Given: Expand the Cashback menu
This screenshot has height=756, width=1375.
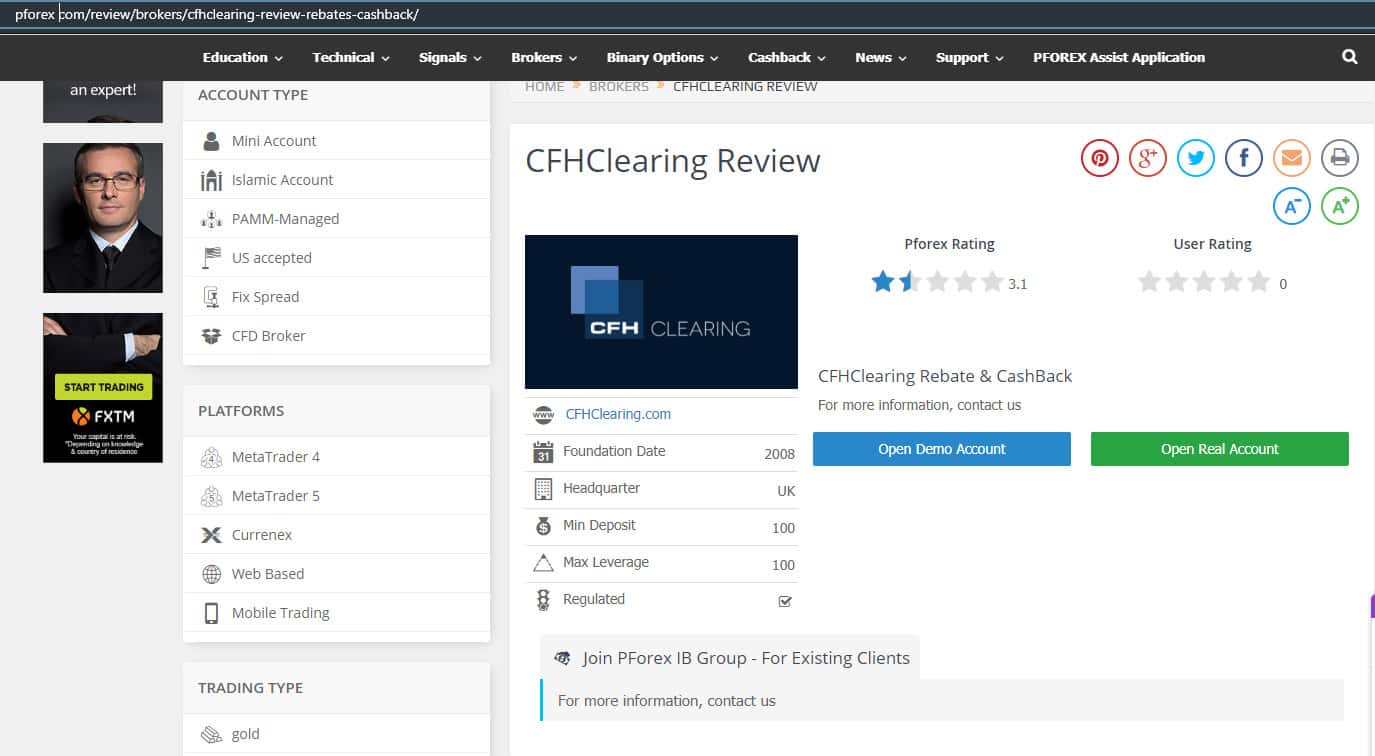Looking at the screenshot, I should point(786,58).
